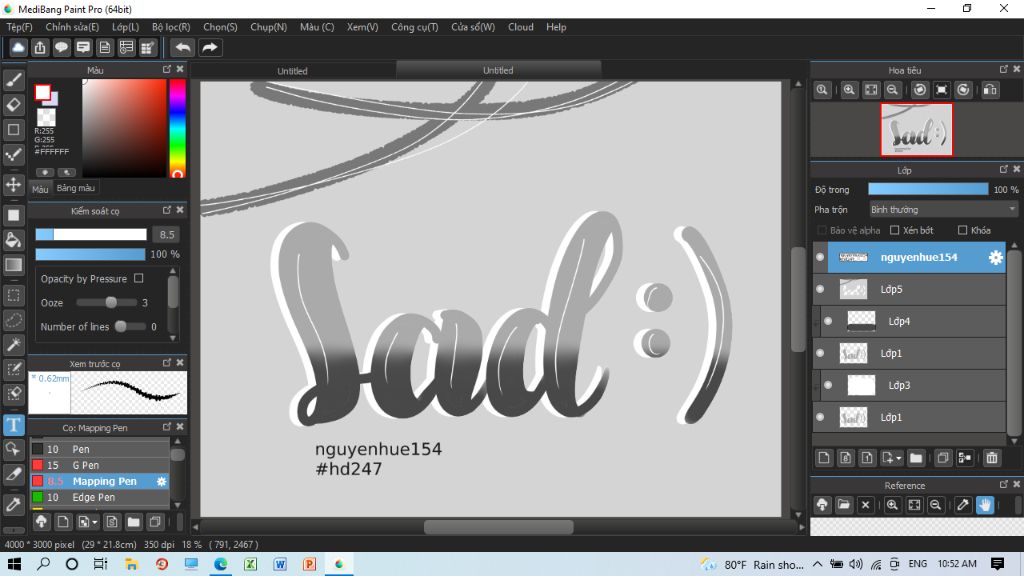Select the Brush tool in left toolbar
Screen dimensions: 1024x576
pyautogui.click(x=13, y=80)
